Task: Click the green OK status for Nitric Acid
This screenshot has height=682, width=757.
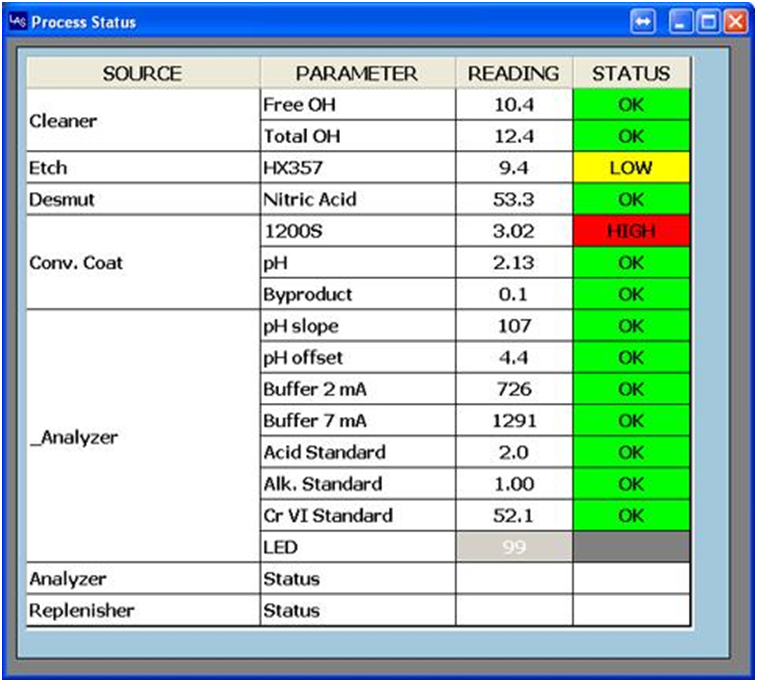Action: [631, 199]
